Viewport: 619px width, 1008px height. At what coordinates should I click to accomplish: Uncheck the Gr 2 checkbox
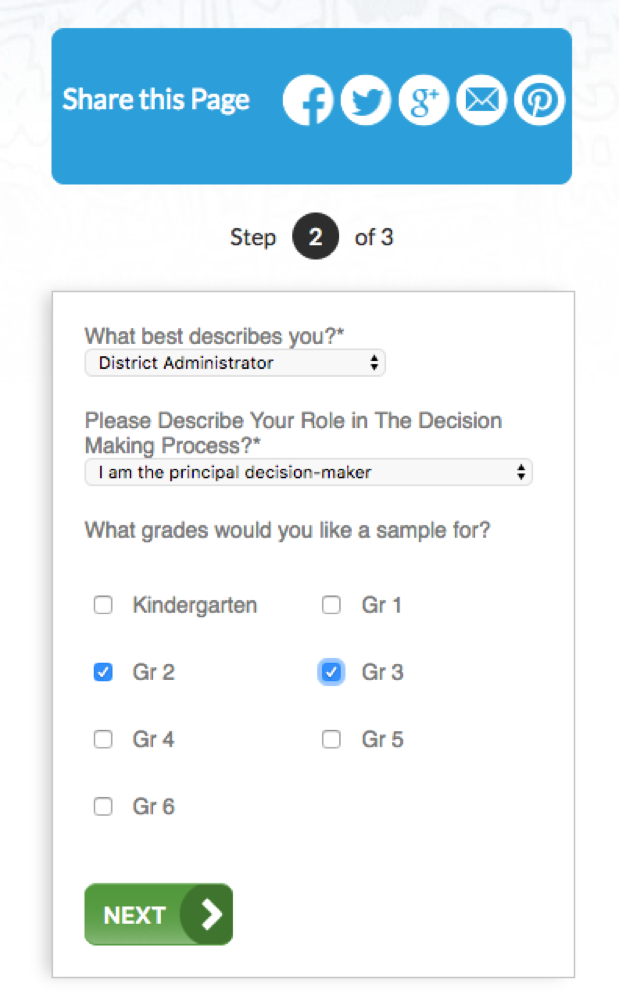(x=103, y=672)
